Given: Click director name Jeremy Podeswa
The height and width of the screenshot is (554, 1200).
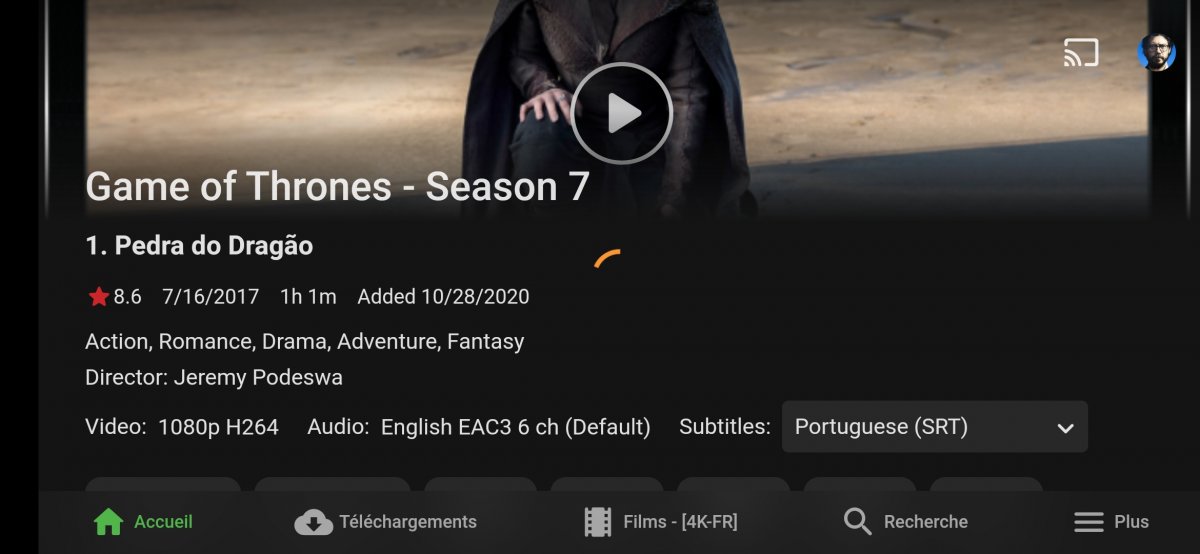Looking at the screenshot, I should (258, 377).
